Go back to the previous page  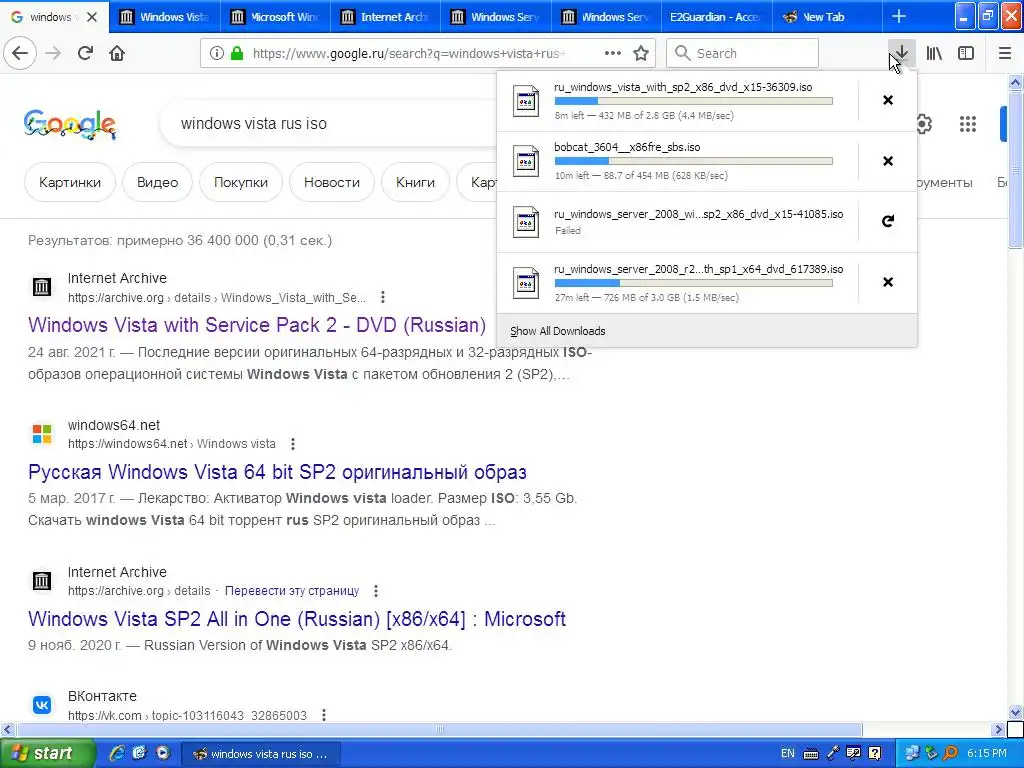(20, 53)
